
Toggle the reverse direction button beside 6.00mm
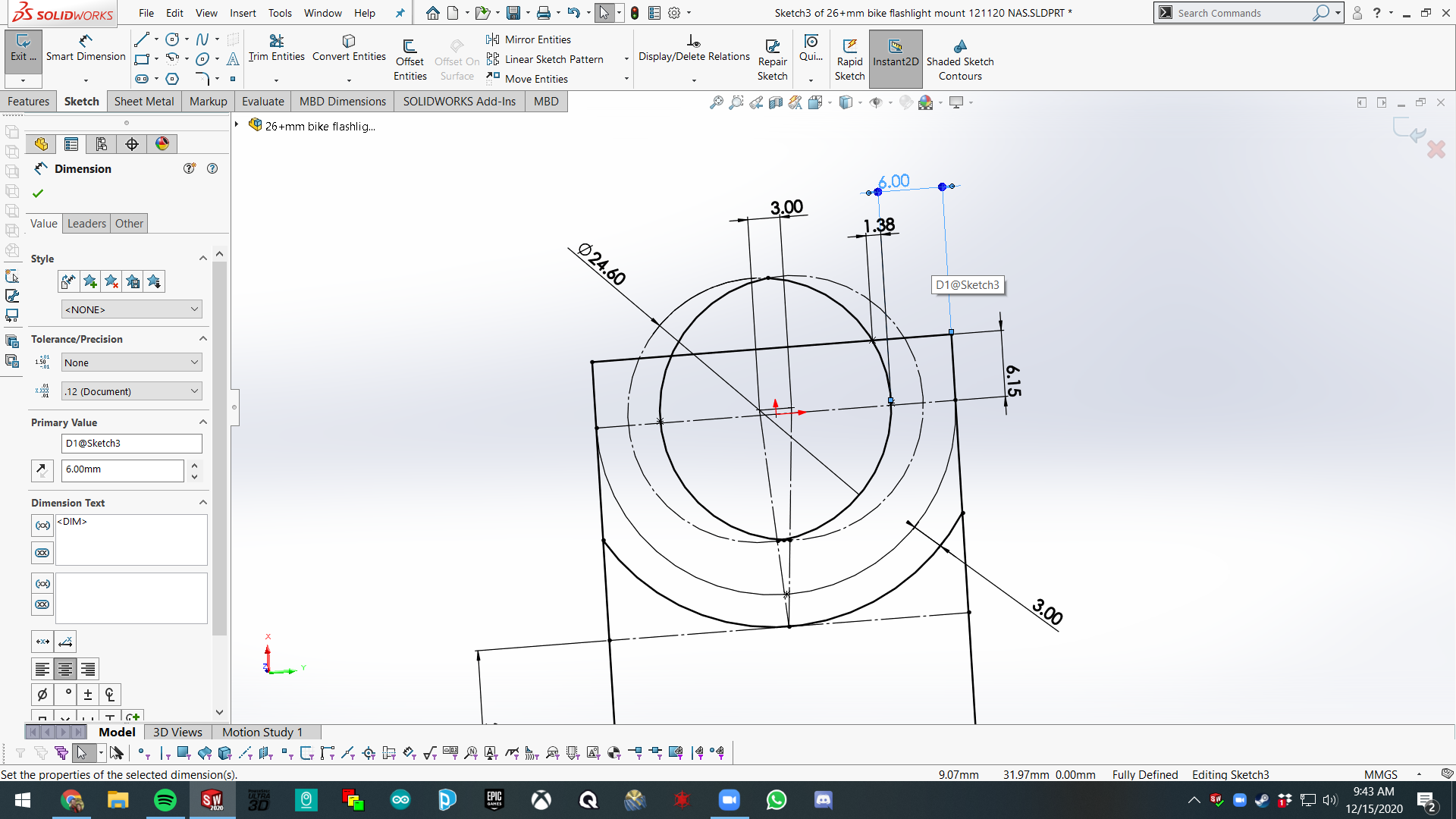point(42,470)
